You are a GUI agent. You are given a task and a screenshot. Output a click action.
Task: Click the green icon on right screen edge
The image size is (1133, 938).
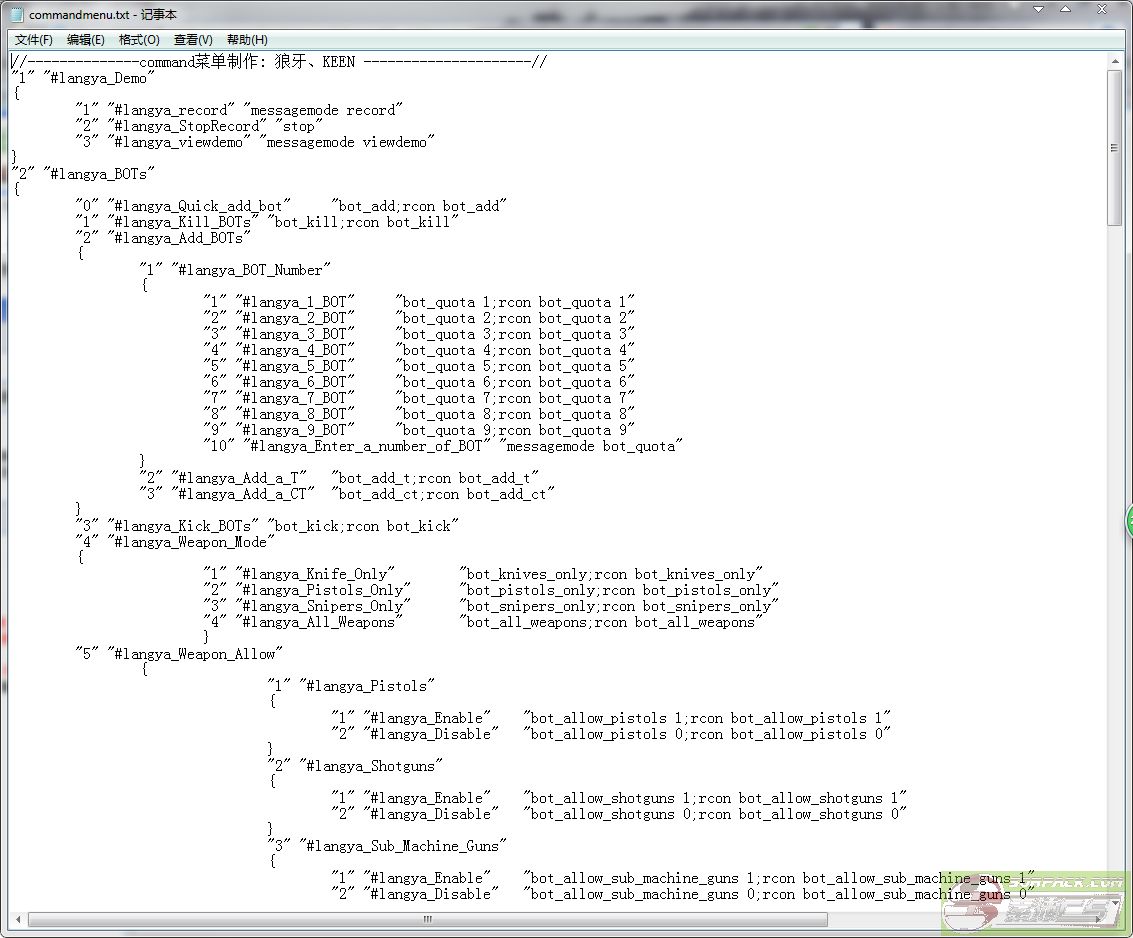[1128, 521]
